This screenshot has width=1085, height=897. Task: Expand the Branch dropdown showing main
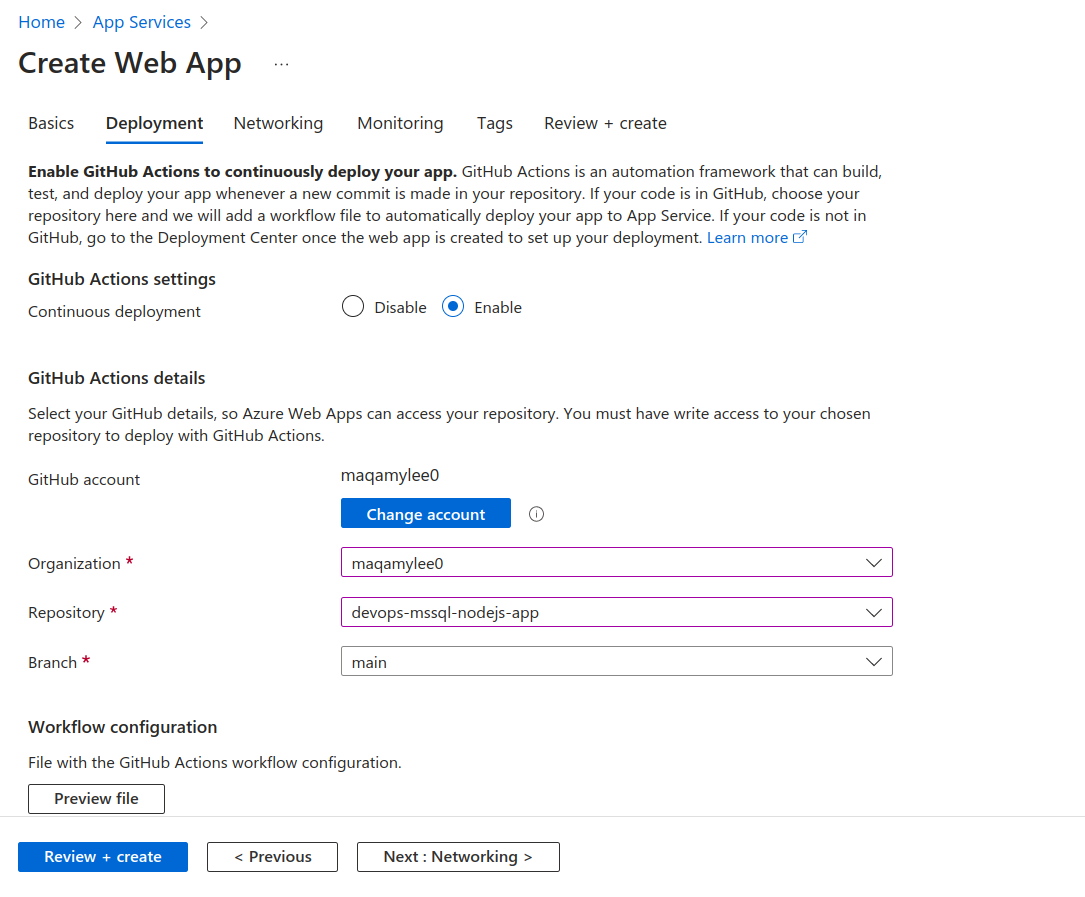click(x=616, y=662)
